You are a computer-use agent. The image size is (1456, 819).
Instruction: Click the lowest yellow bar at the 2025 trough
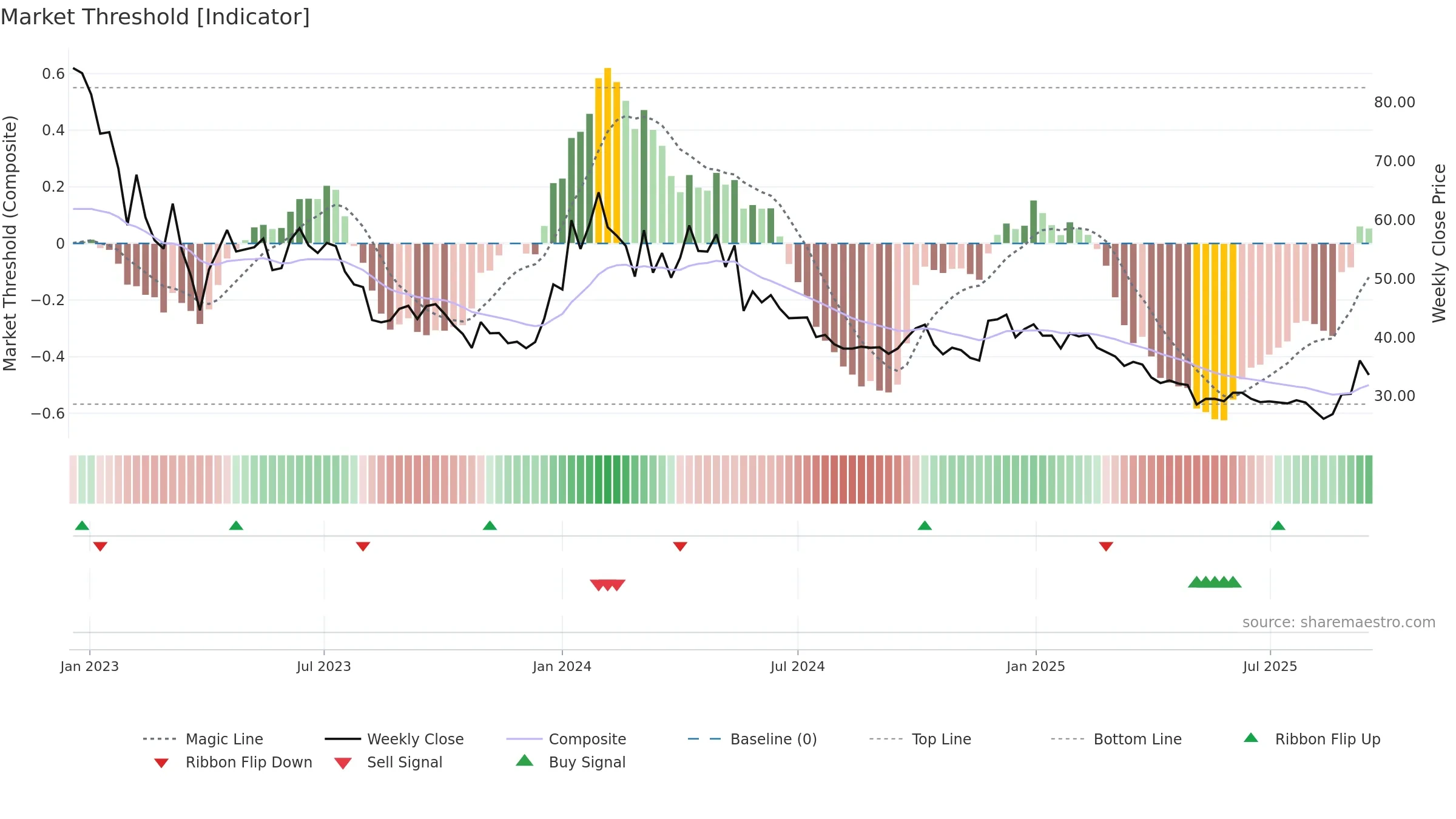(1224, 332)
